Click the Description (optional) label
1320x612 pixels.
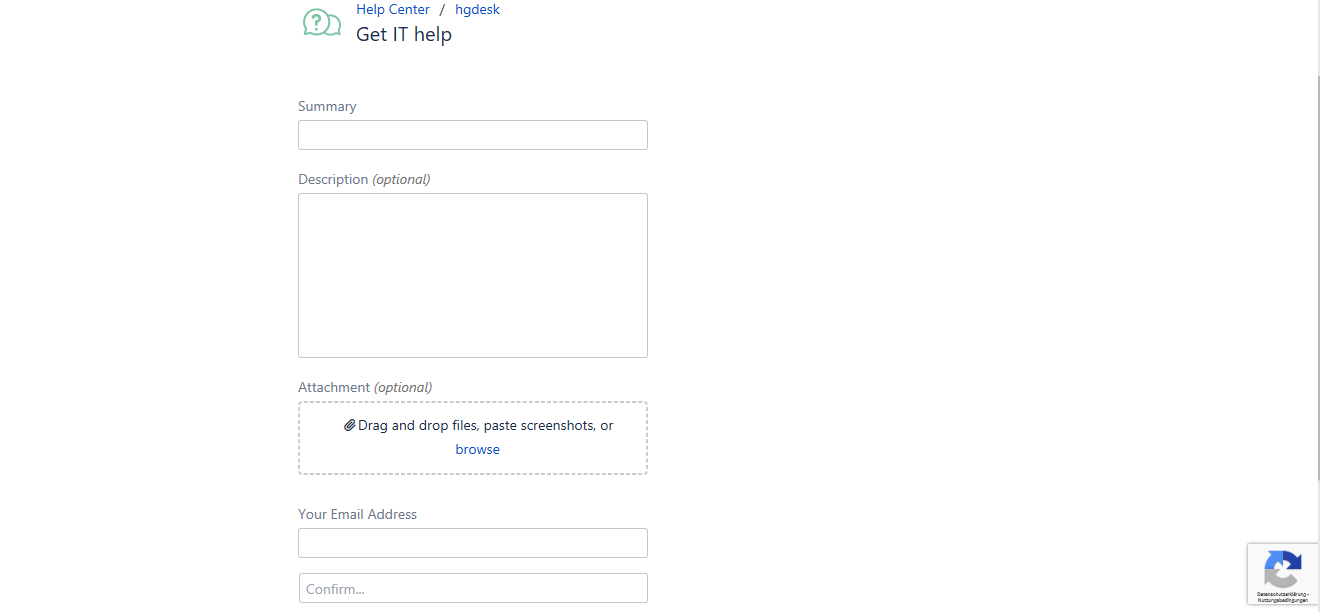(x=364, y=179)
